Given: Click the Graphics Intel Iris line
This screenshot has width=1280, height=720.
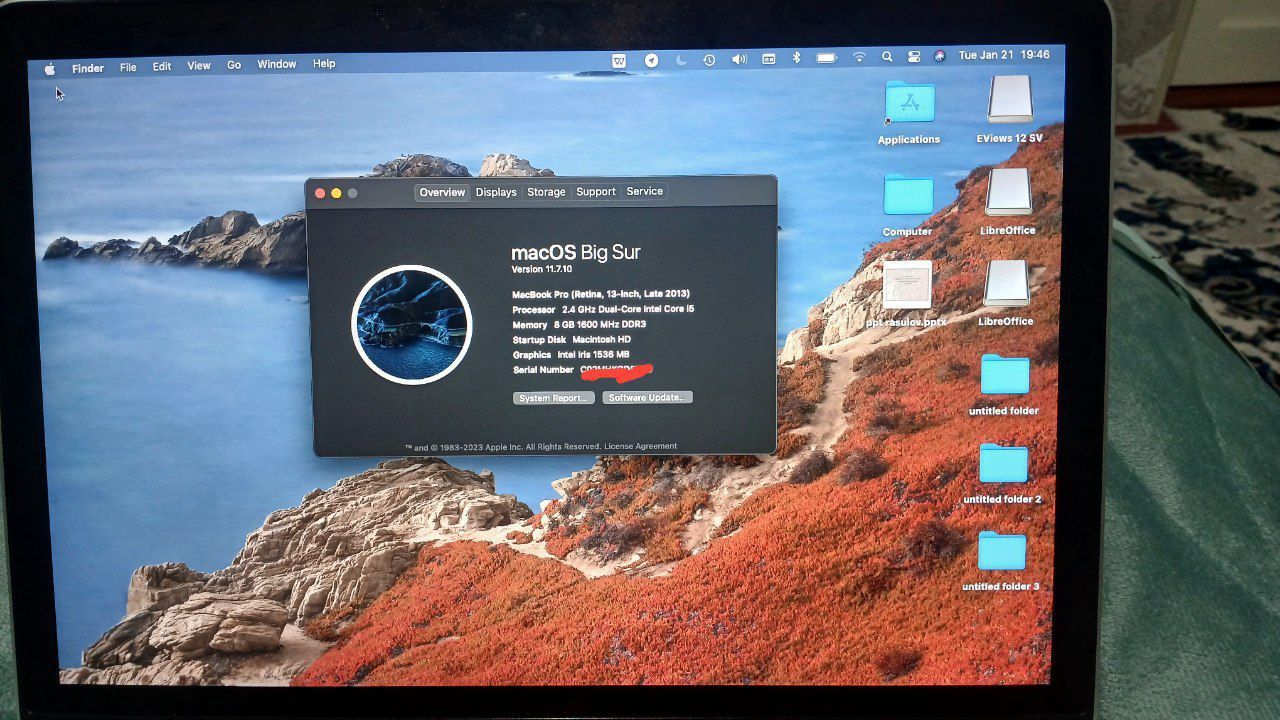Looking at the screenshot, I should [x=571, y=355].
